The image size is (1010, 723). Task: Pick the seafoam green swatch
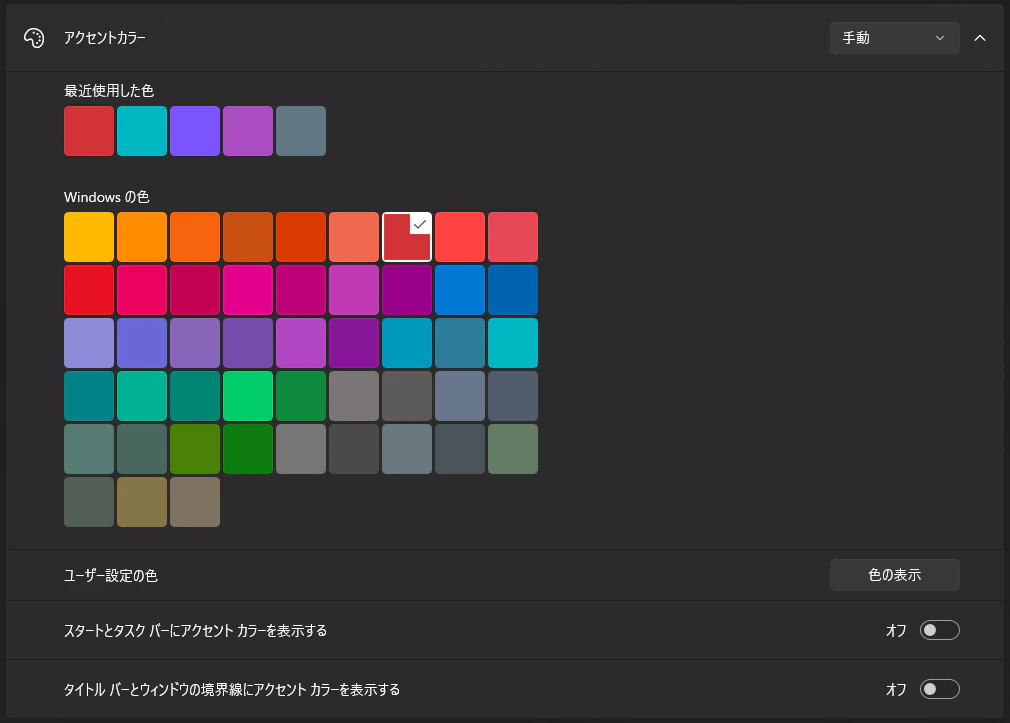point(142,395)
